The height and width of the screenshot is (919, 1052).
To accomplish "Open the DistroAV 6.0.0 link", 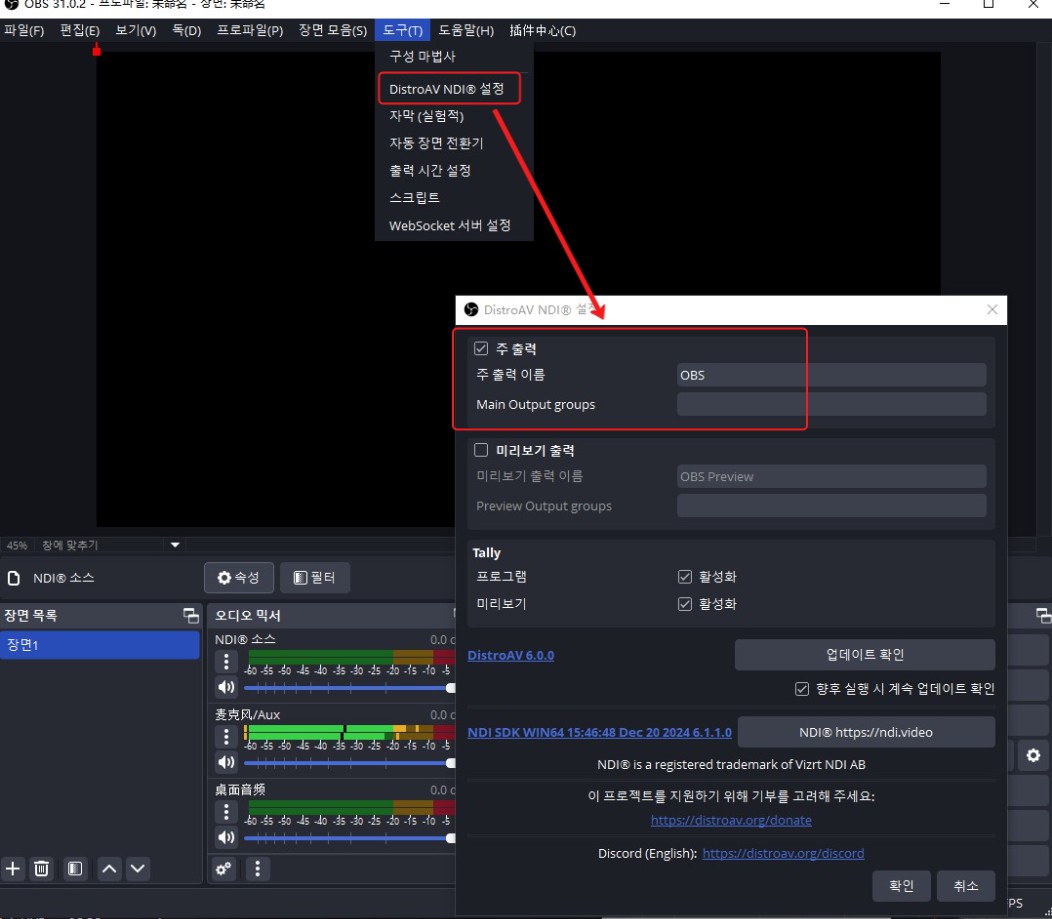I will point(511,655).
